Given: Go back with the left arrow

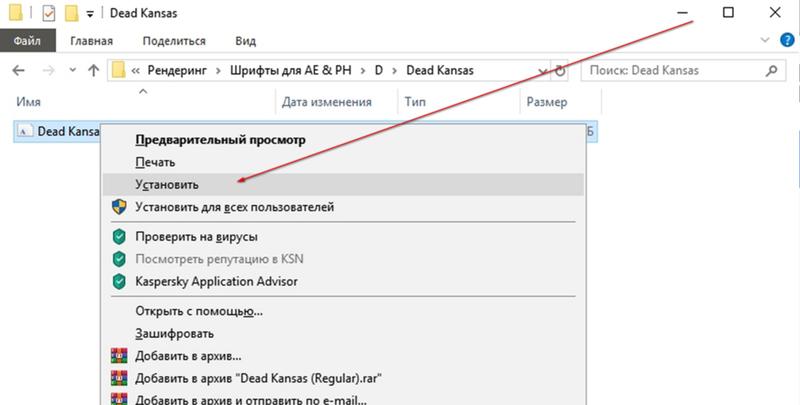Looking at the screenshot, I should coord(18,70).
